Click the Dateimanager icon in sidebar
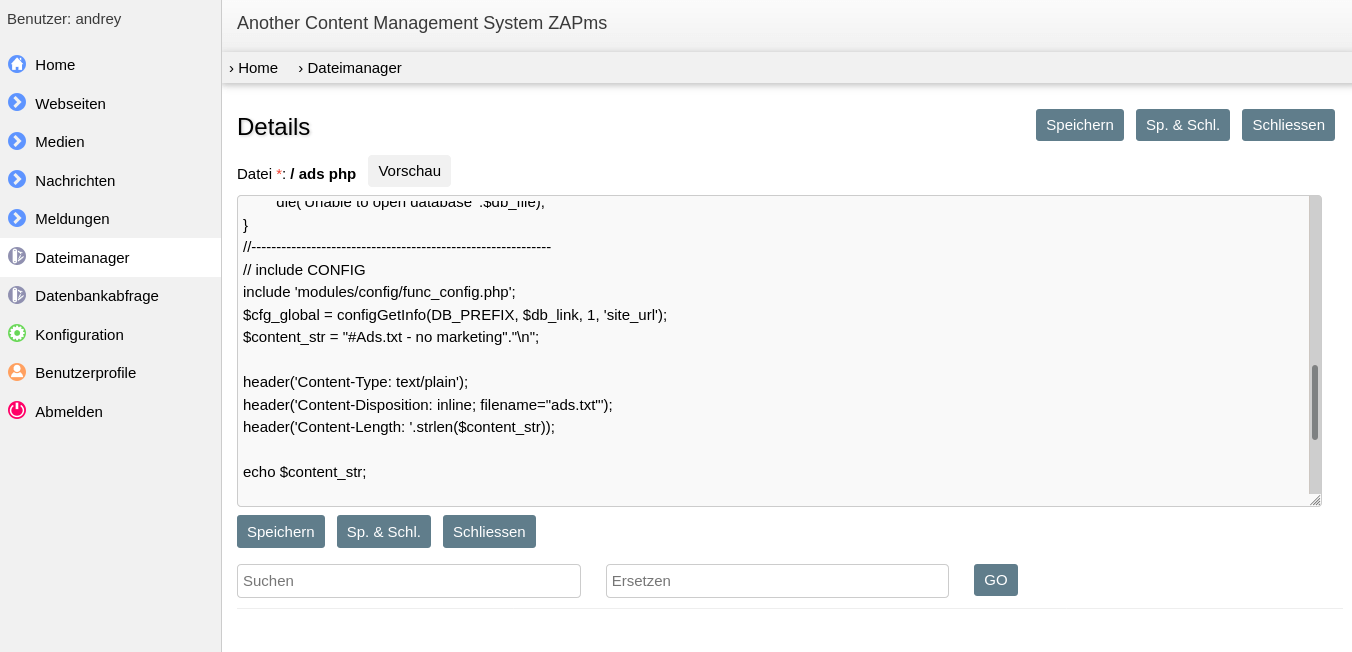Image resolution: width=1352 pixels, height=652 pixels. [x=17, y=256]
